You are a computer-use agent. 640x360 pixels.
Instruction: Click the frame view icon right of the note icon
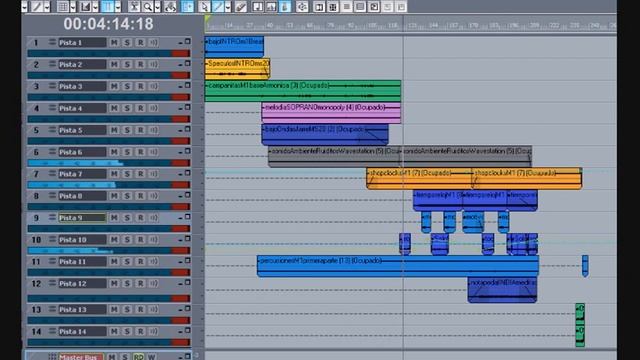(271, 7)
